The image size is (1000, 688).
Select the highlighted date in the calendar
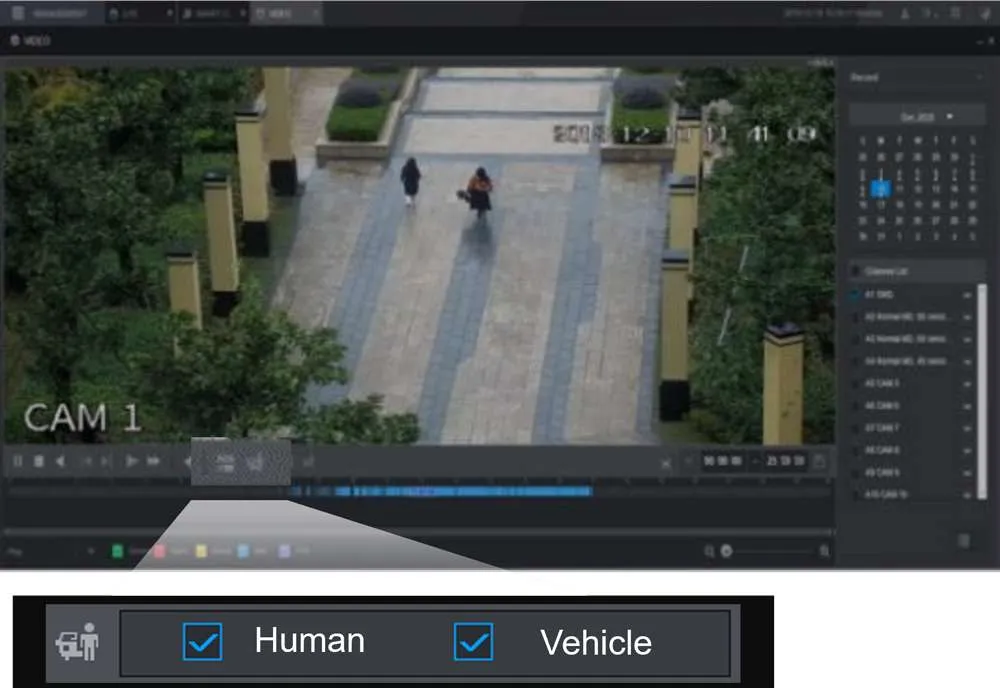881,189
